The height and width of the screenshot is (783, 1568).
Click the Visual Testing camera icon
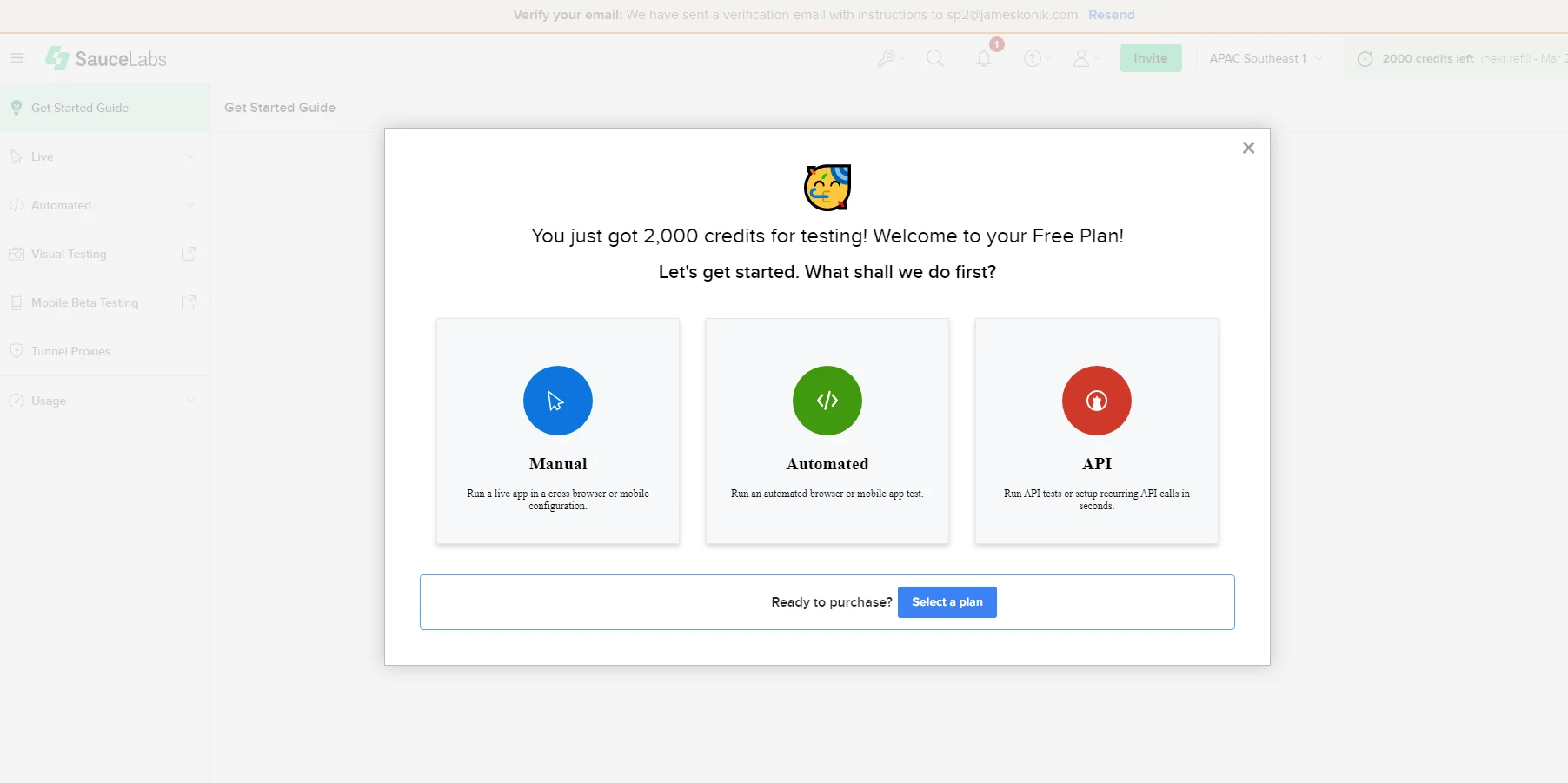click(x=17, y=254)
